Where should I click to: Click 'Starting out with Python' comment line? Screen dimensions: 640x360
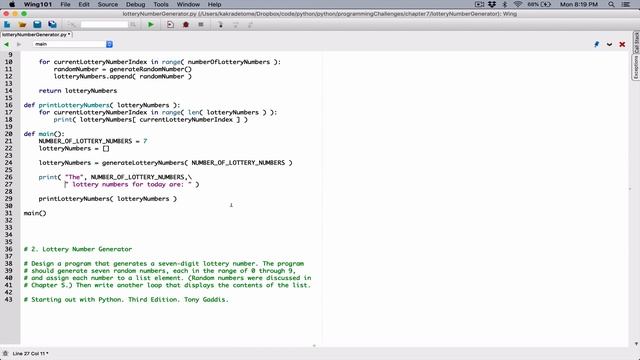(126, 300)
